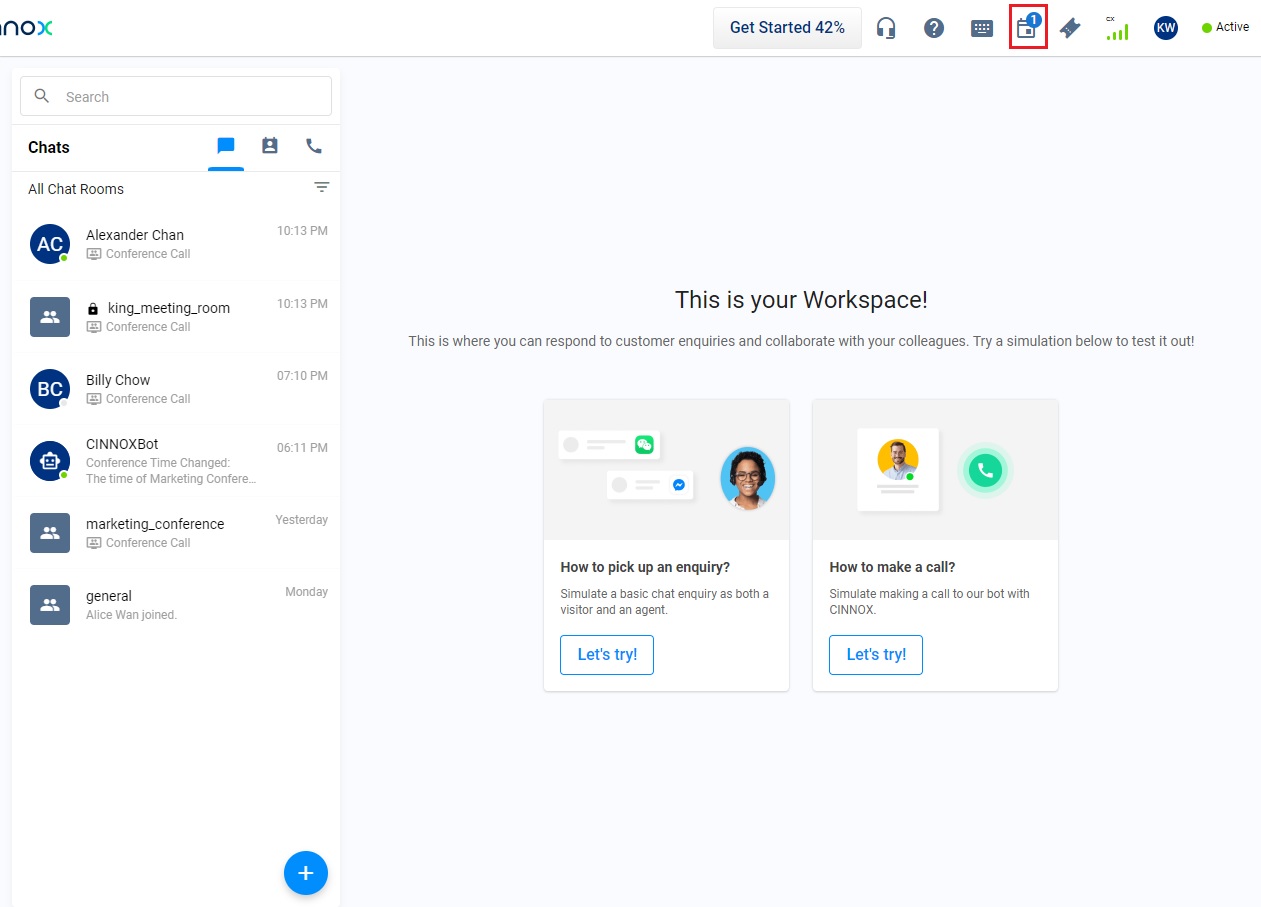Switch to the chat bubble tab
The width and height of the screenshot is (1261, 907).
226,146
